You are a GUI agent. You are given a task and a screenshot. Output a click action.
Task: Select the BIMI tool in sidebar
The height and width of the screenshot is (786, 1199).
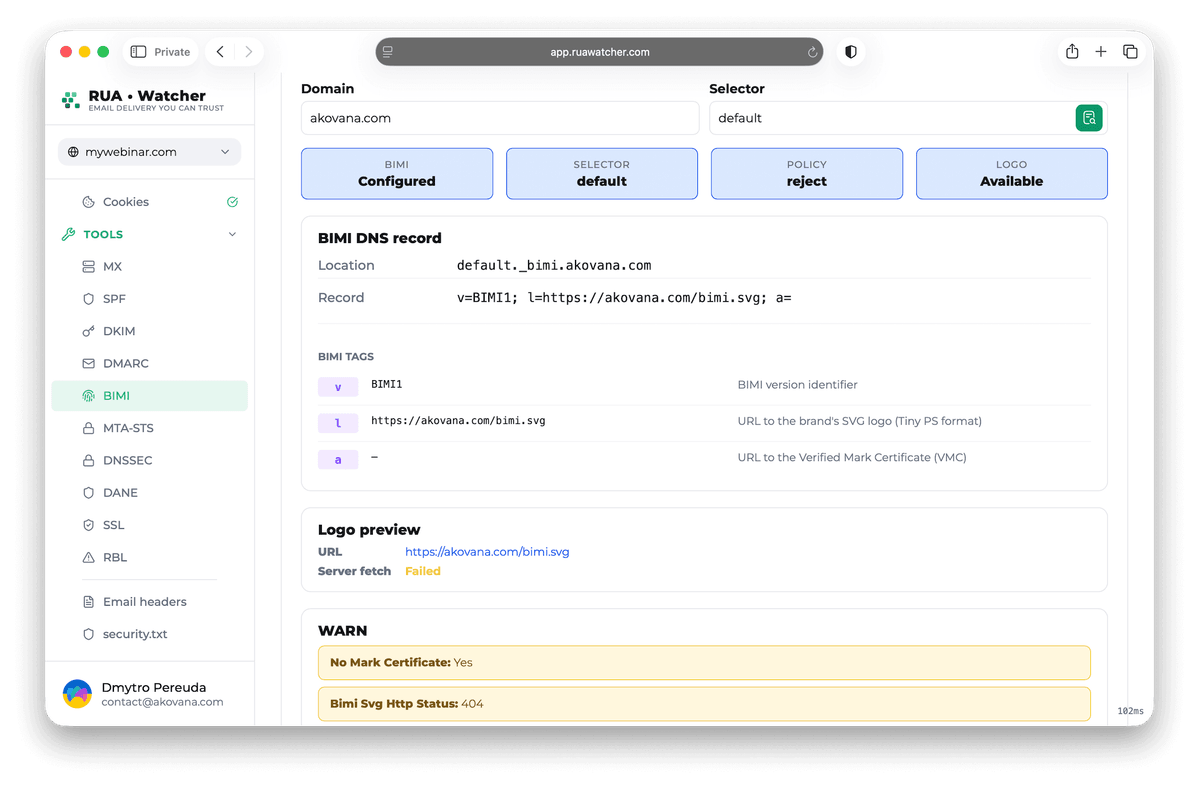point(149,395)
